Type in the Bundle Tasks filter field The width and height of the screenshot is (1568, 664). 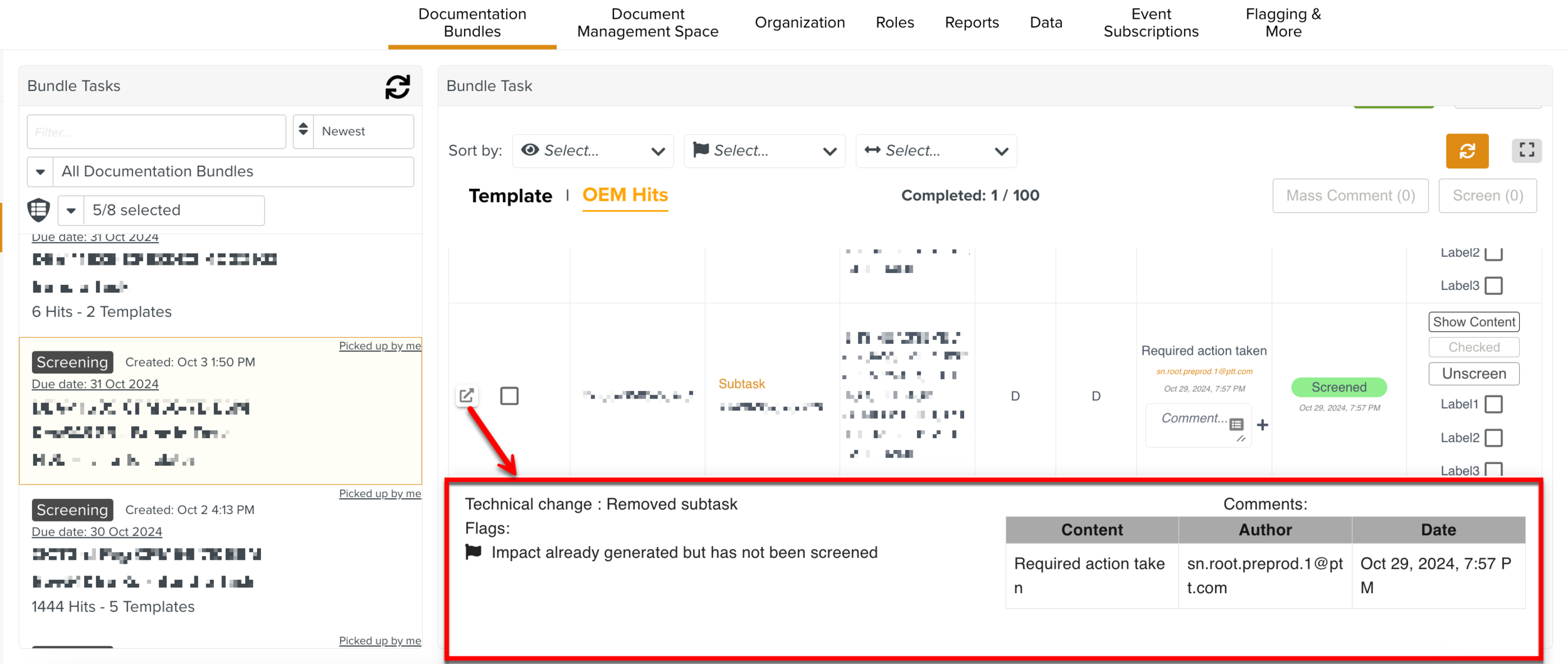click(x=156, y=132)
